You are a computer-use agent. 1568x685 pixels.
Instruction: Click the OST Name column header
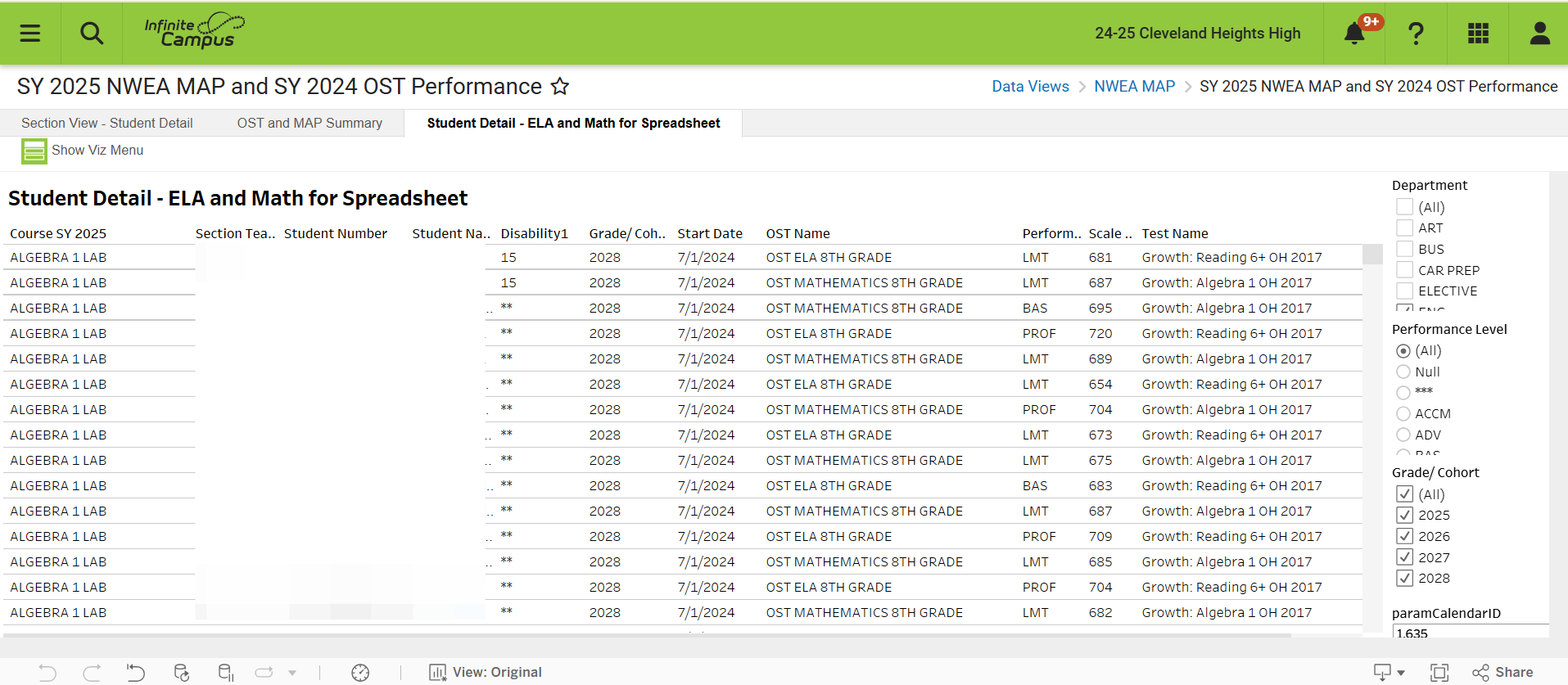tap(798, 233)
